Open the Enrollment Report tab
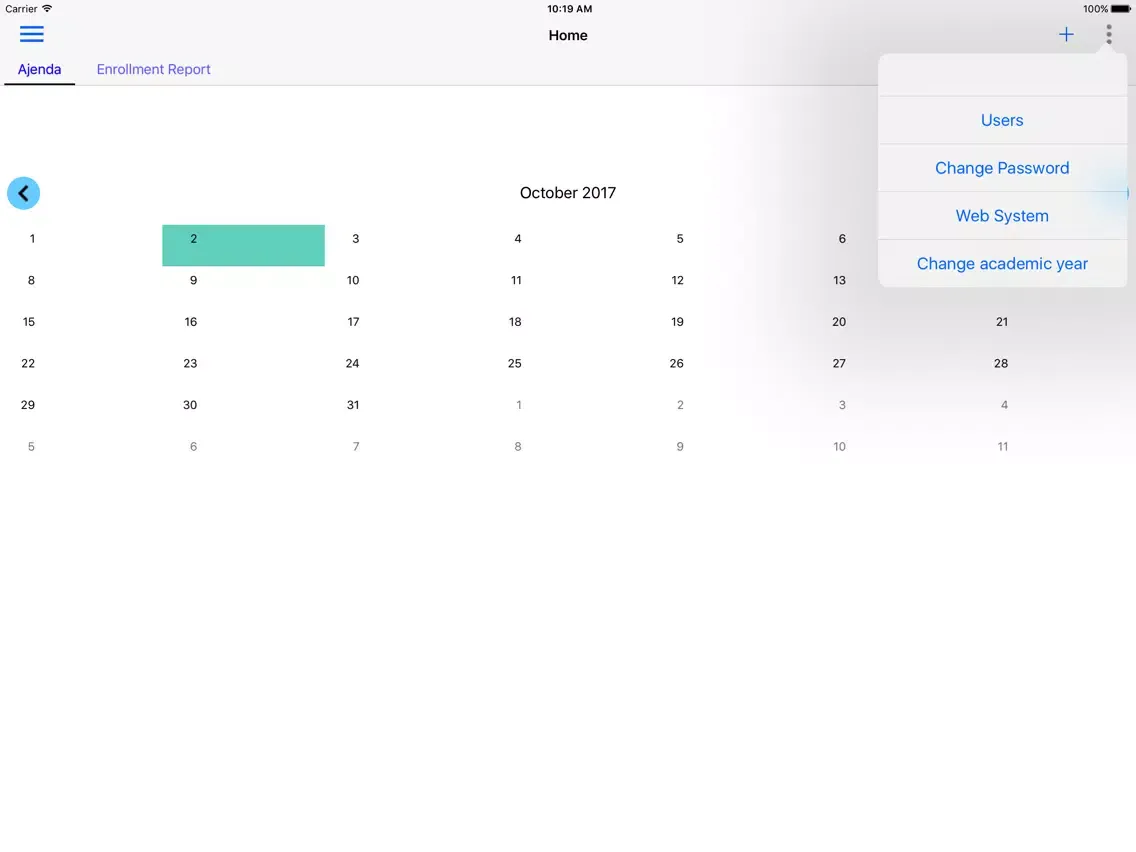This screenshot has height=852, width=1136. click(x=154, y=70)
